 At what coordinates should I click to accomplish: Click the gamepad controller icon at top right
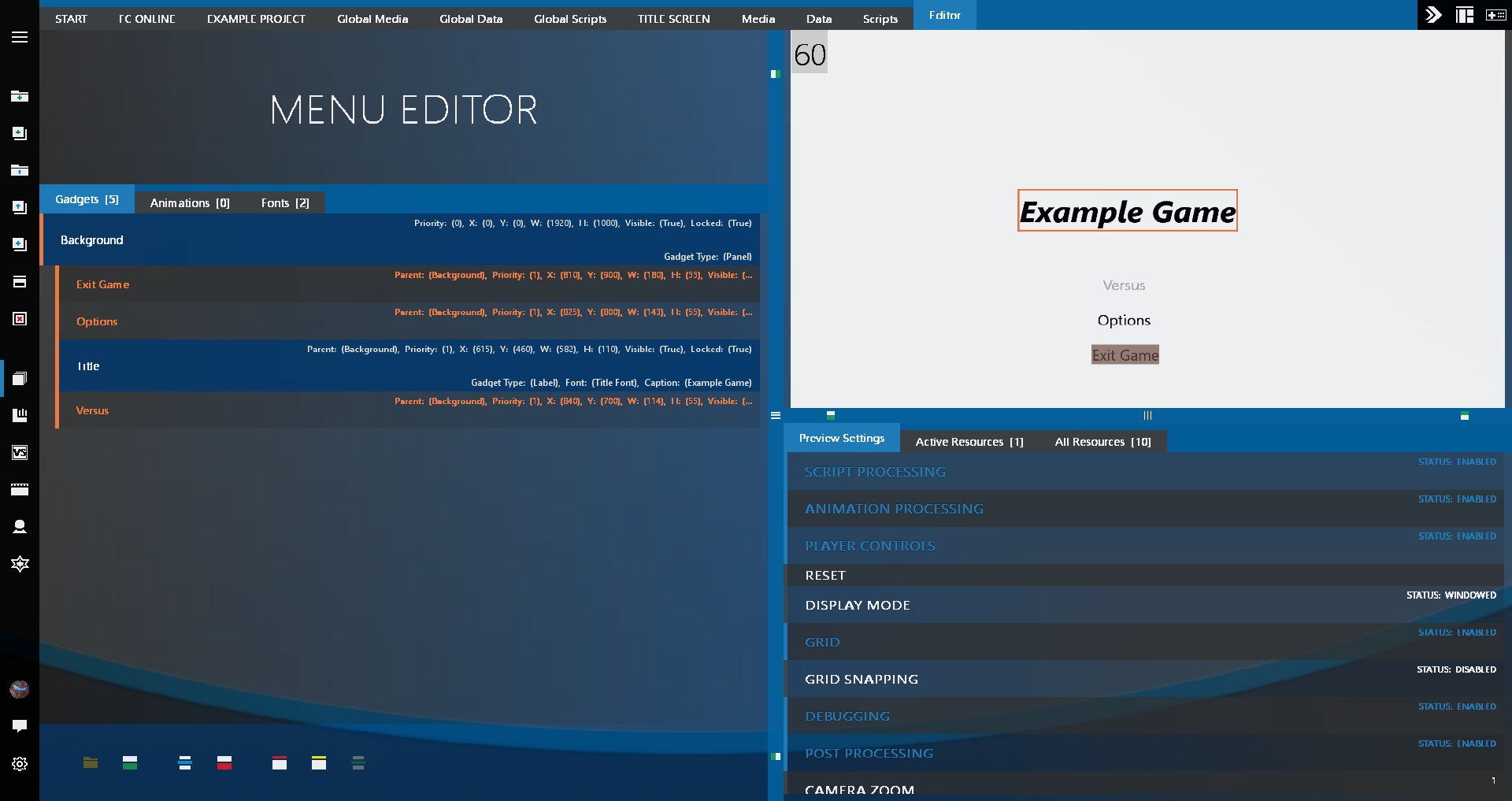[x=1495, y=15]
